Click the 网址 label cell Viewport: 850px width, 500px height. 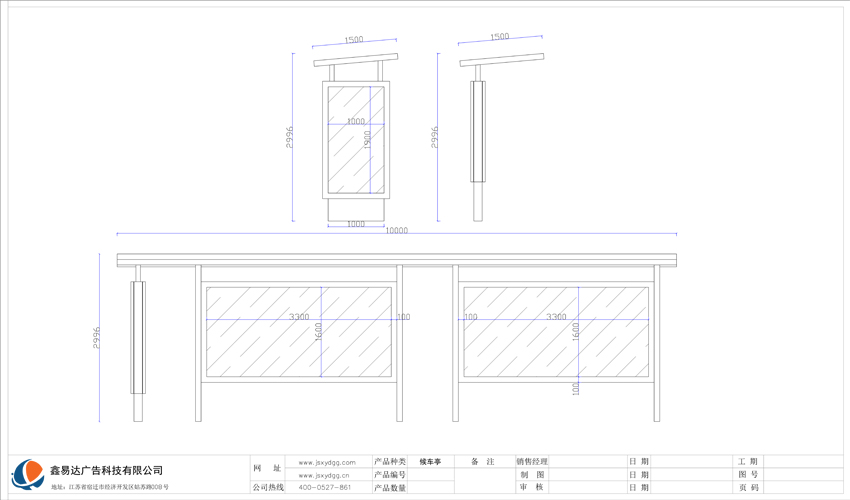(x=268, y=468)
